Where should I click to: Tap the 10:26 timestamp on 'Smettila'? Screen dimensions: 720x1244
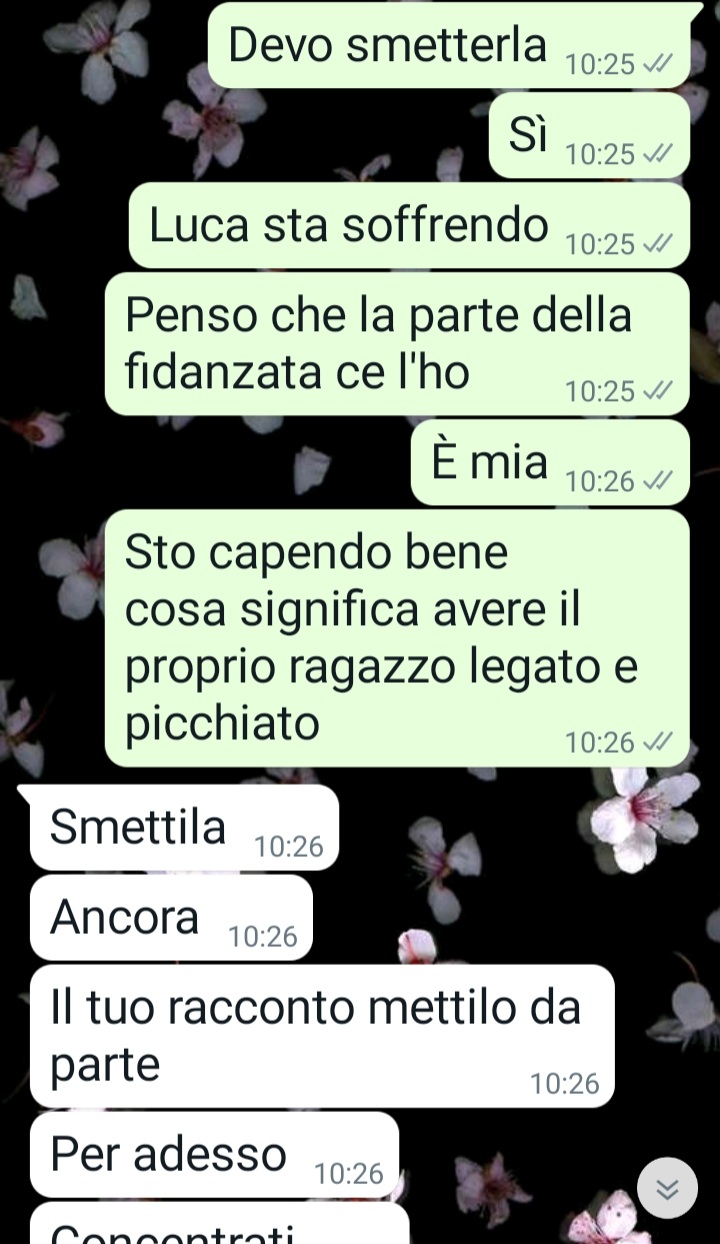pyautogui.click(x=289, y=847)
